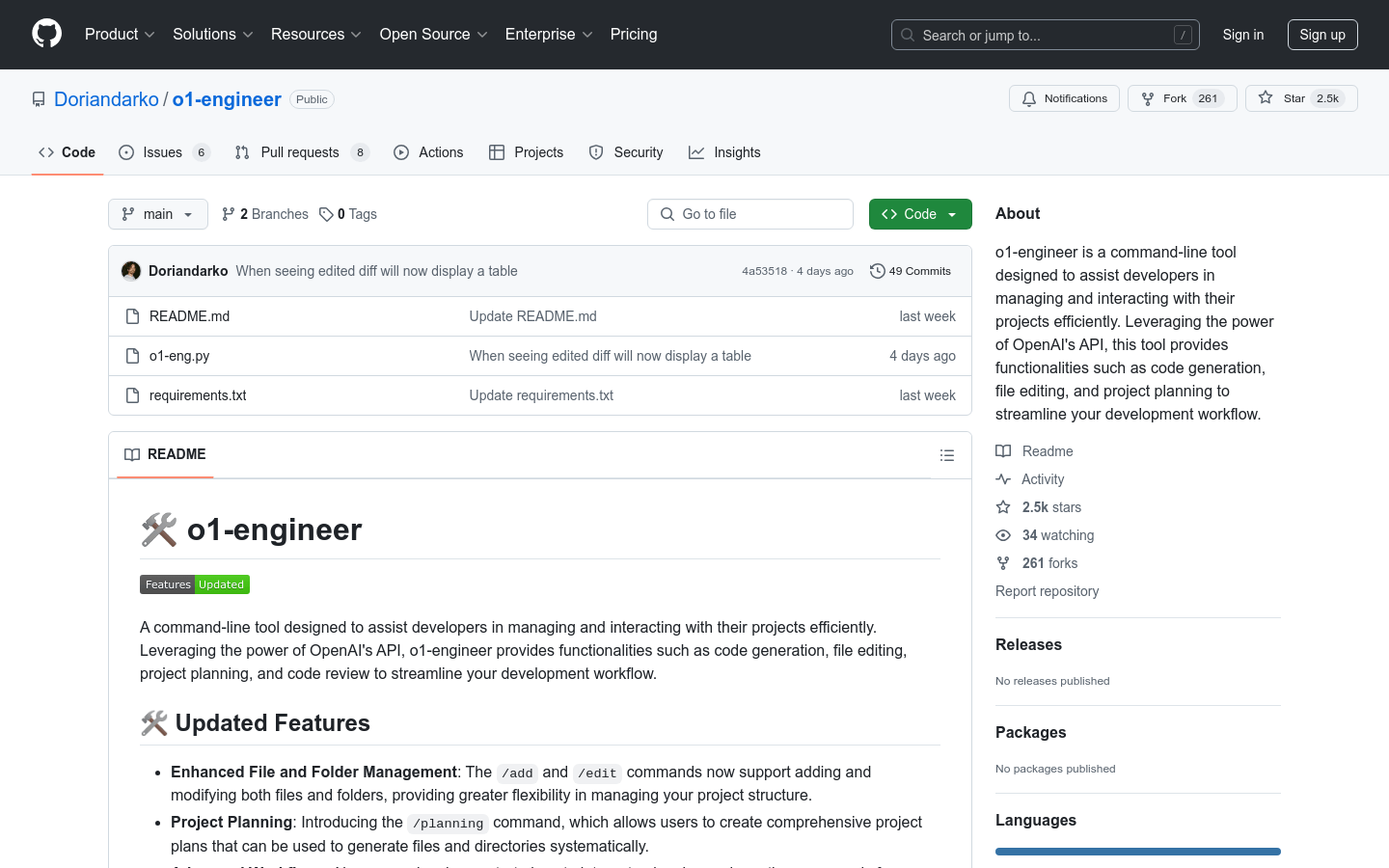Viewport: 1389px width, 868px height.
Task: Click the eye icon next to watching
Action: coord(1003,535)
